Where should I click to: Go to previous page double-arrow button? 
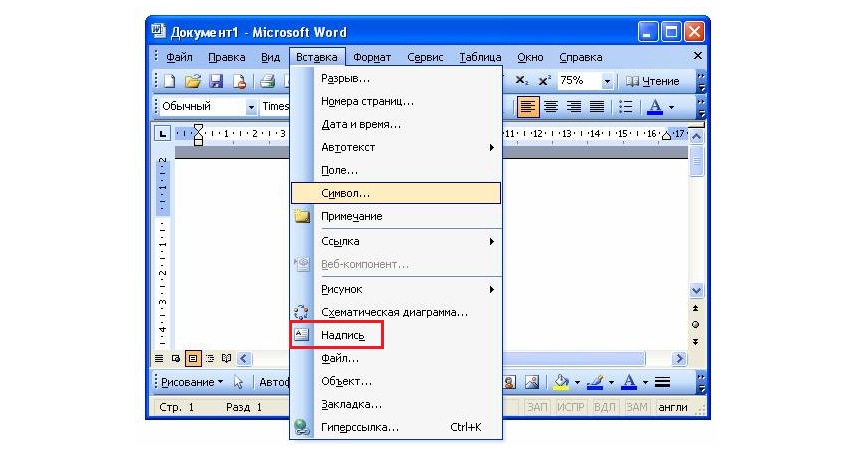pos(696,308)
